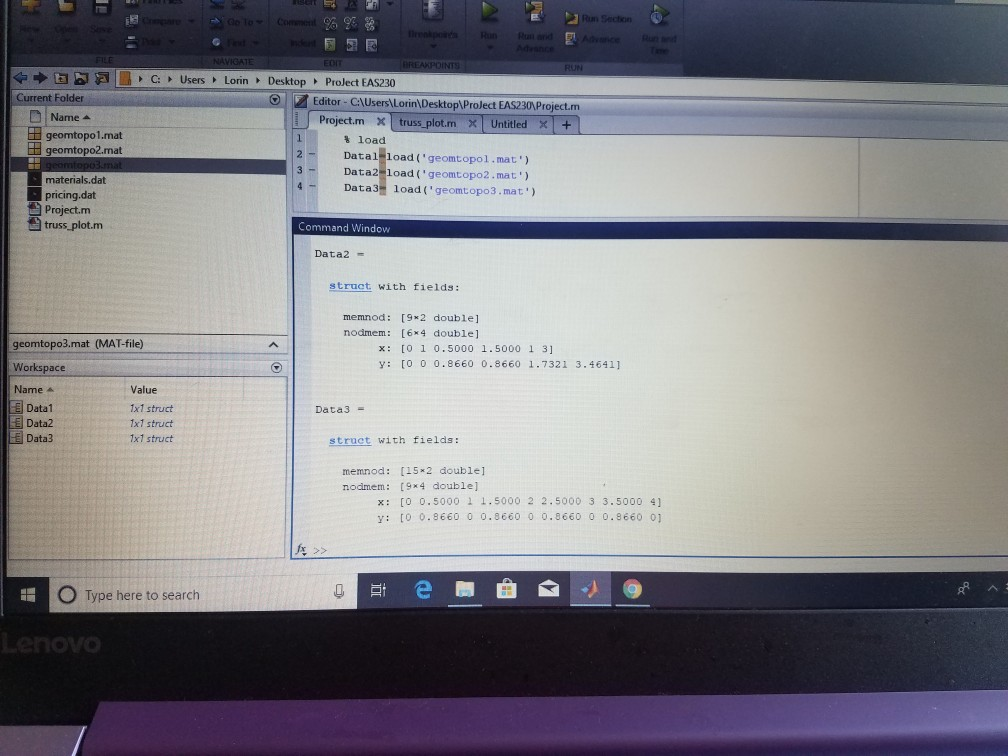Click the Save icon in the toolbar
This screenshot has width=1008, height=756.
click(x=102, y=10)
